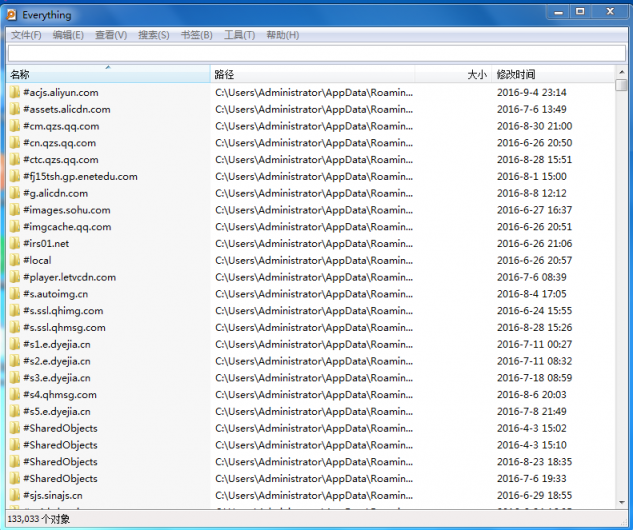Select folder icon for #sjs.sinajs.cn
The width and height of the screenshot is (633, 530).
[15, 495]
